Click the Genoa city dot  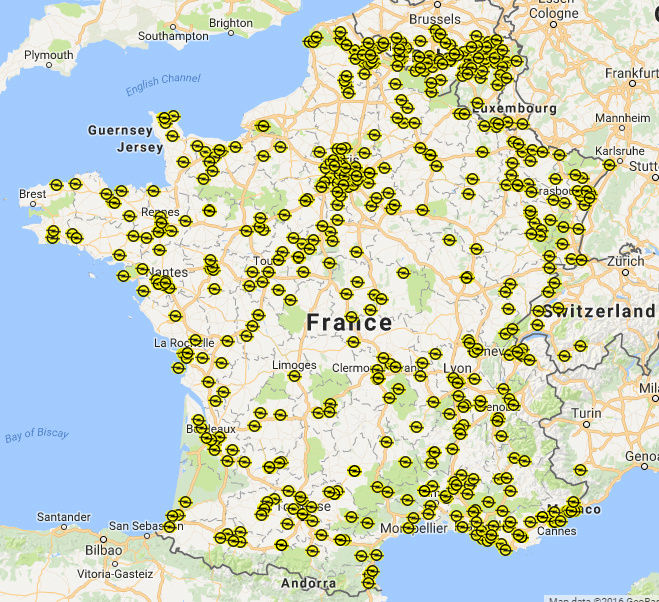click(644, 466)
